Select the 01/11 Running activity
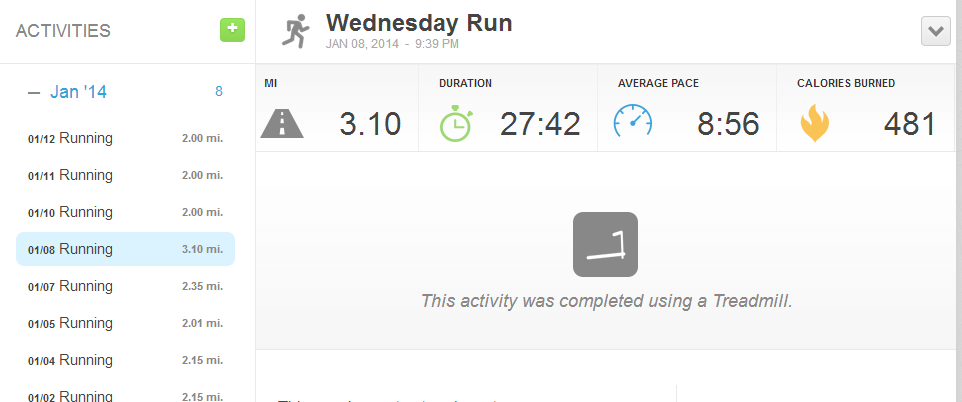 pyautogui.click(x=125, y=176)
